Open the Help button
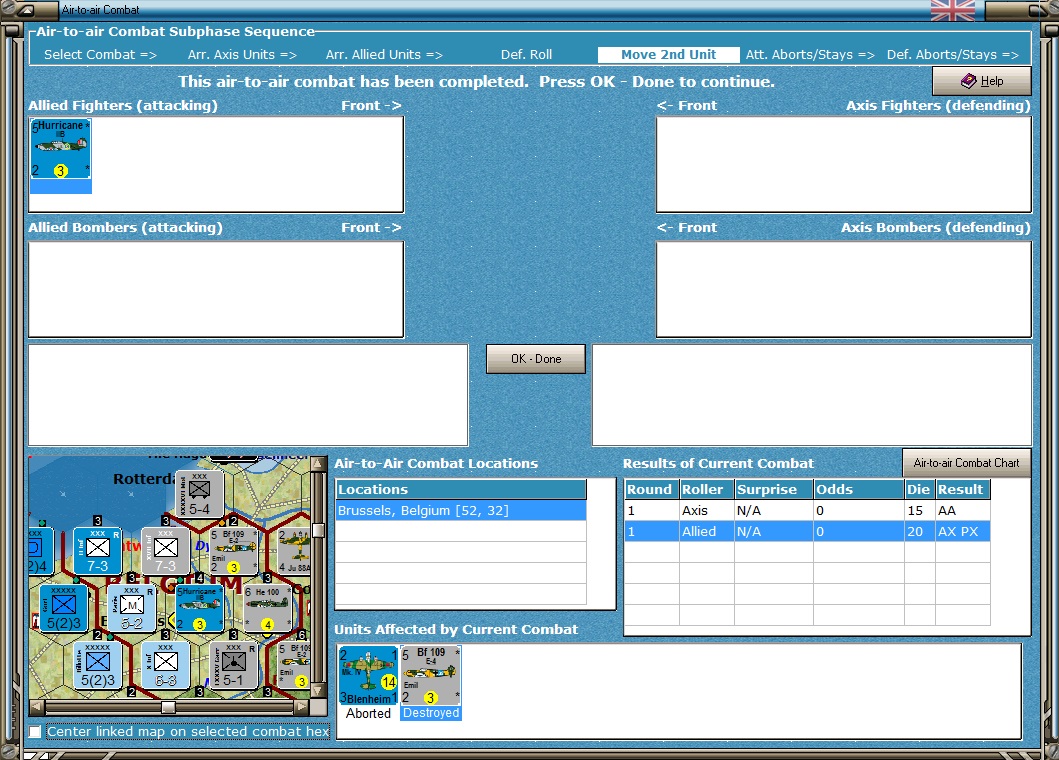Viewport: 1059px width, 760px height. click(981, 81)
